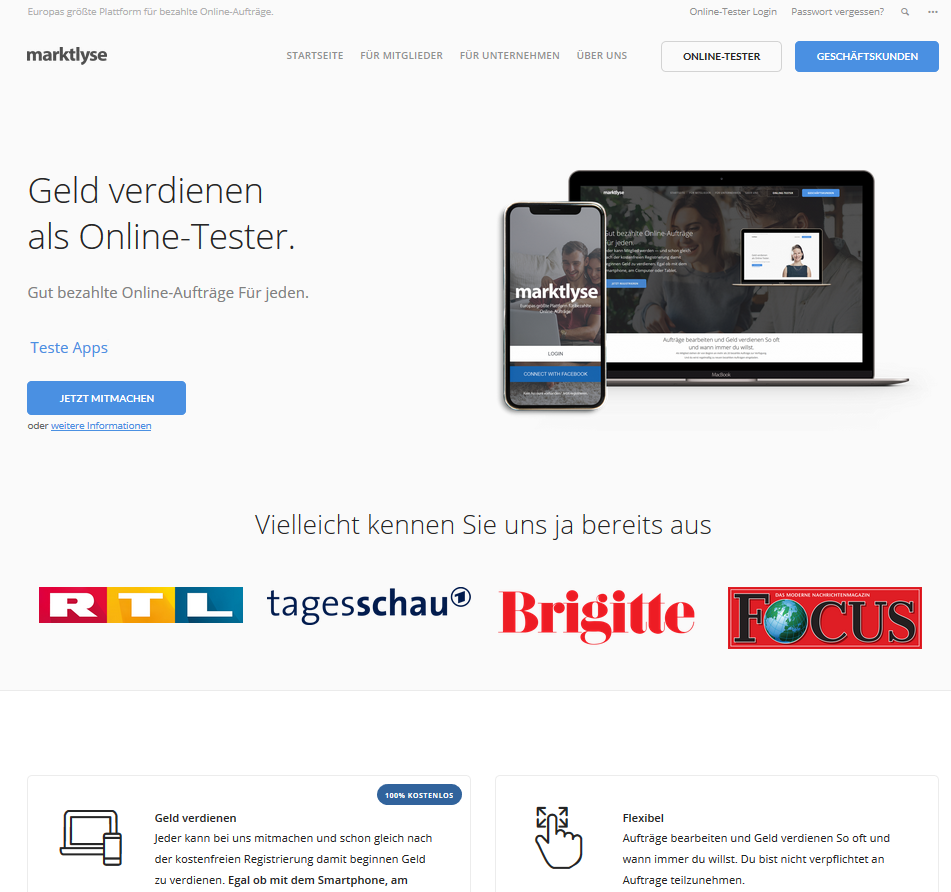Image resolution: width=951 pixels, height=892 pixels.
Task: Open Für Mitglieder menu item
Action: click(402, 56)
